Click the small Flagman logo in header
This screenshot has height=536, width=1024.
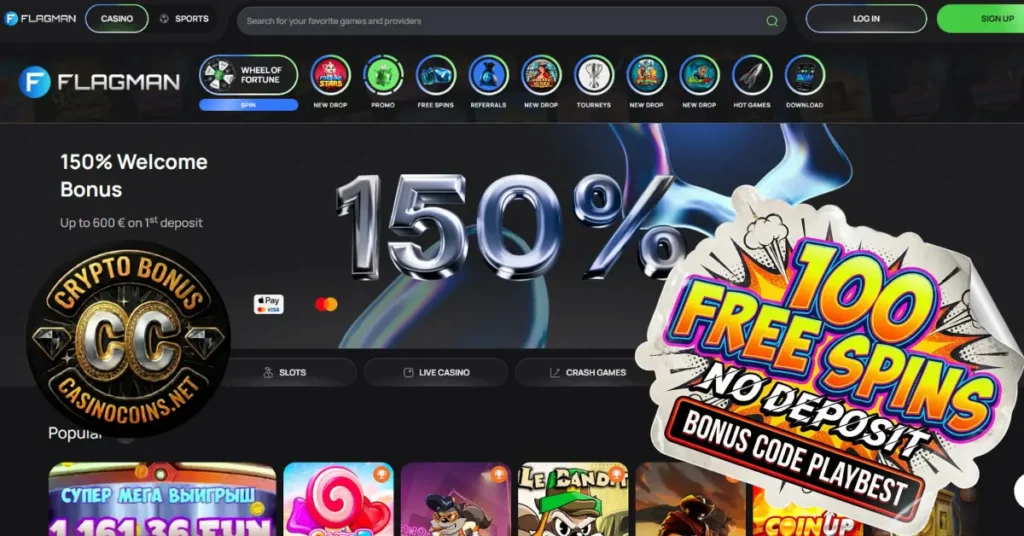coord(40,19)
